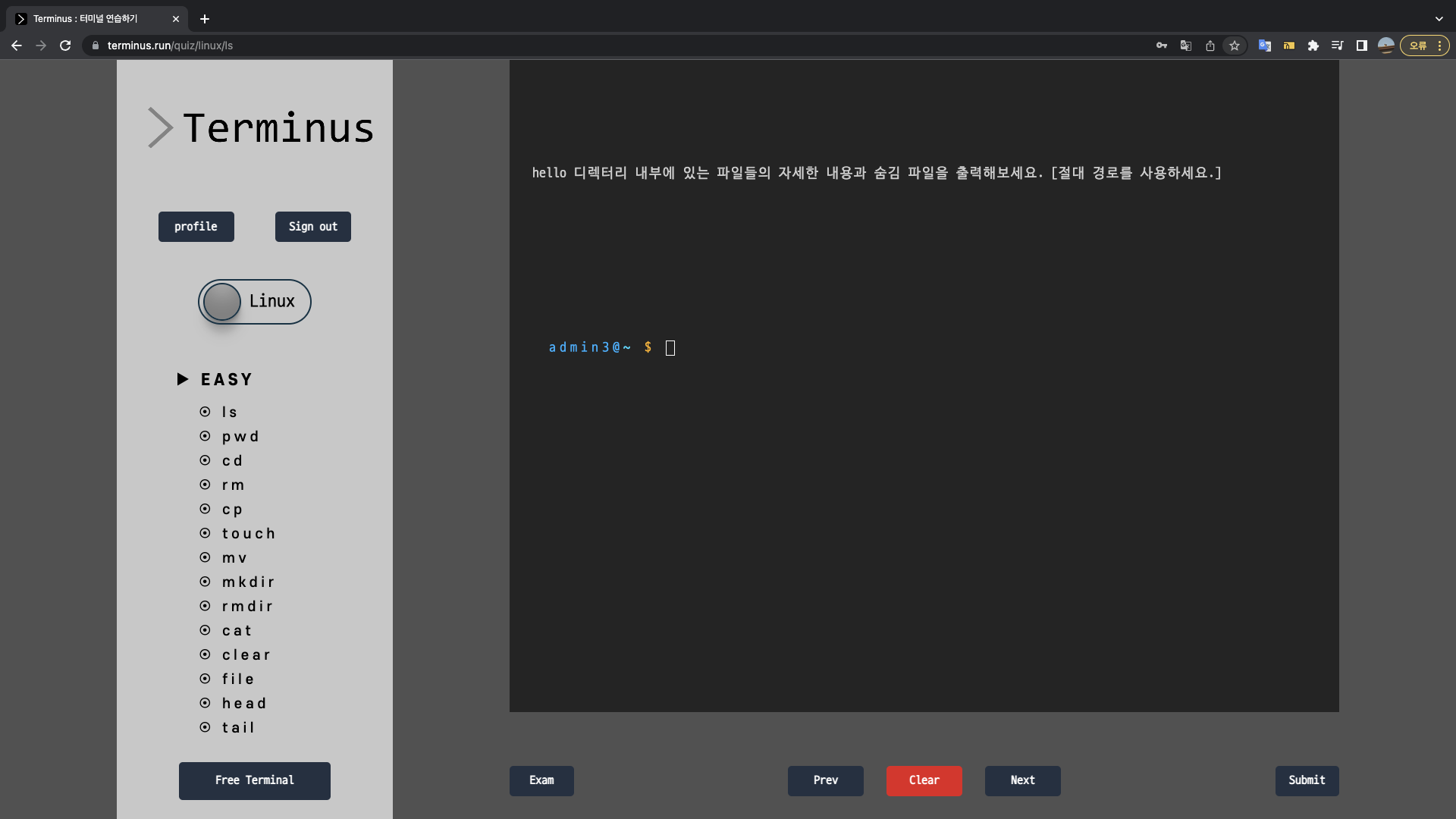The height and width of the screenshot is (819, 1456).
Task: Open the Extensions puzzle icon
Action: click(x=1313, y=45)
